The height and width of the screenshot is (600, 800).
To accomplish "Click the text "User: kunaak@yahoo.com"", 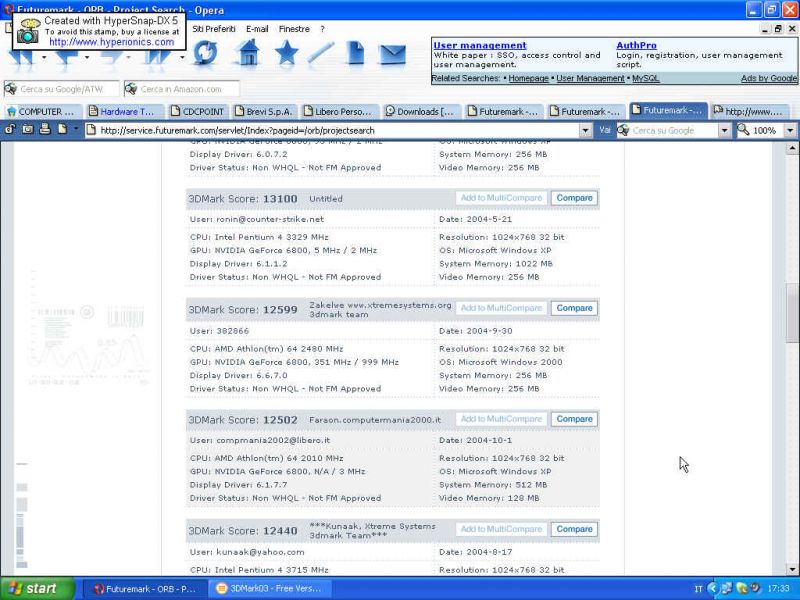I will coord(247,552).
